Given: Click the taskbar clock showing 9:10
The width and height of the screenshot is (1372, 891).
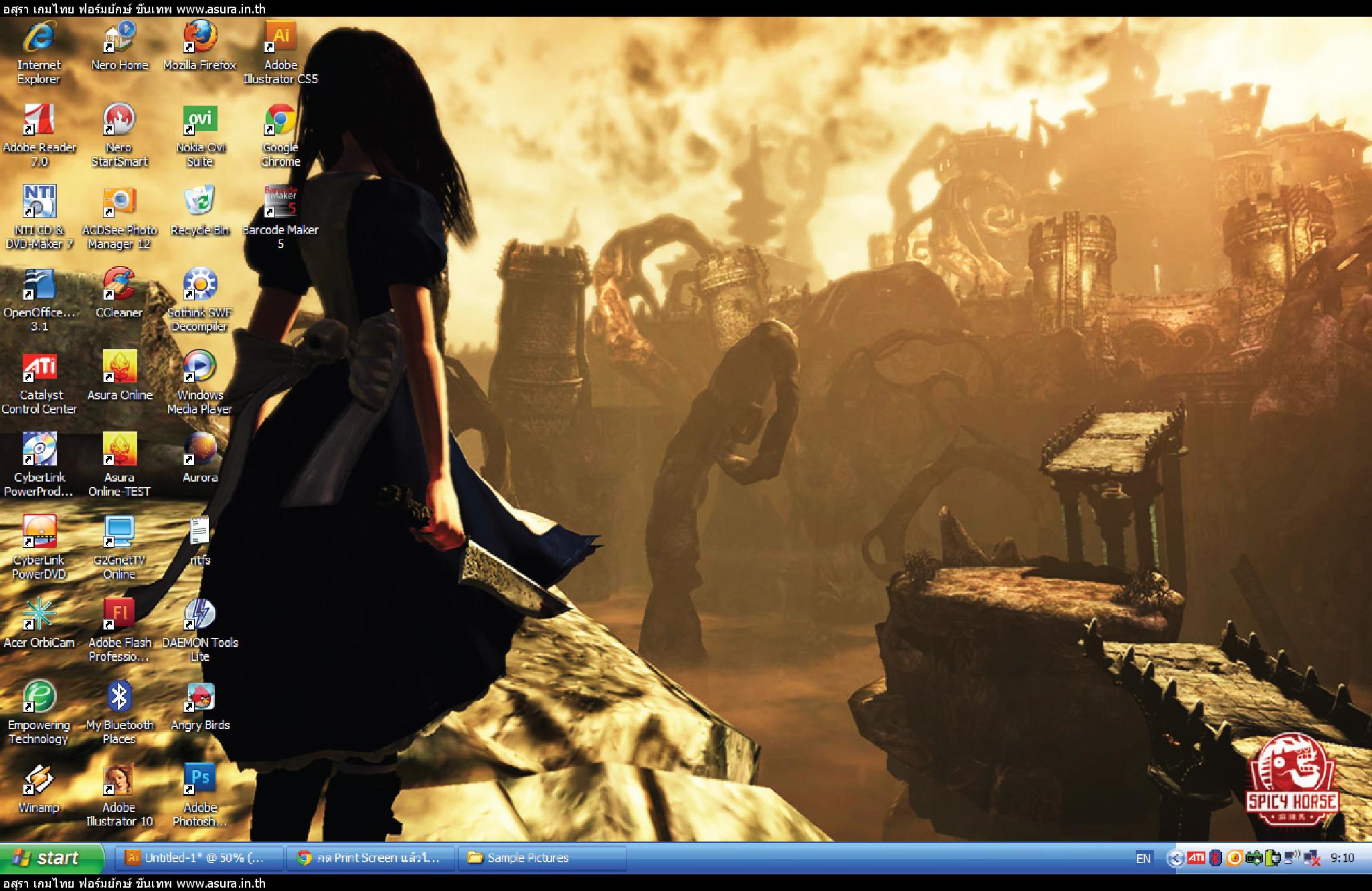Looking at the screenshot, I should pos(1342,858).
